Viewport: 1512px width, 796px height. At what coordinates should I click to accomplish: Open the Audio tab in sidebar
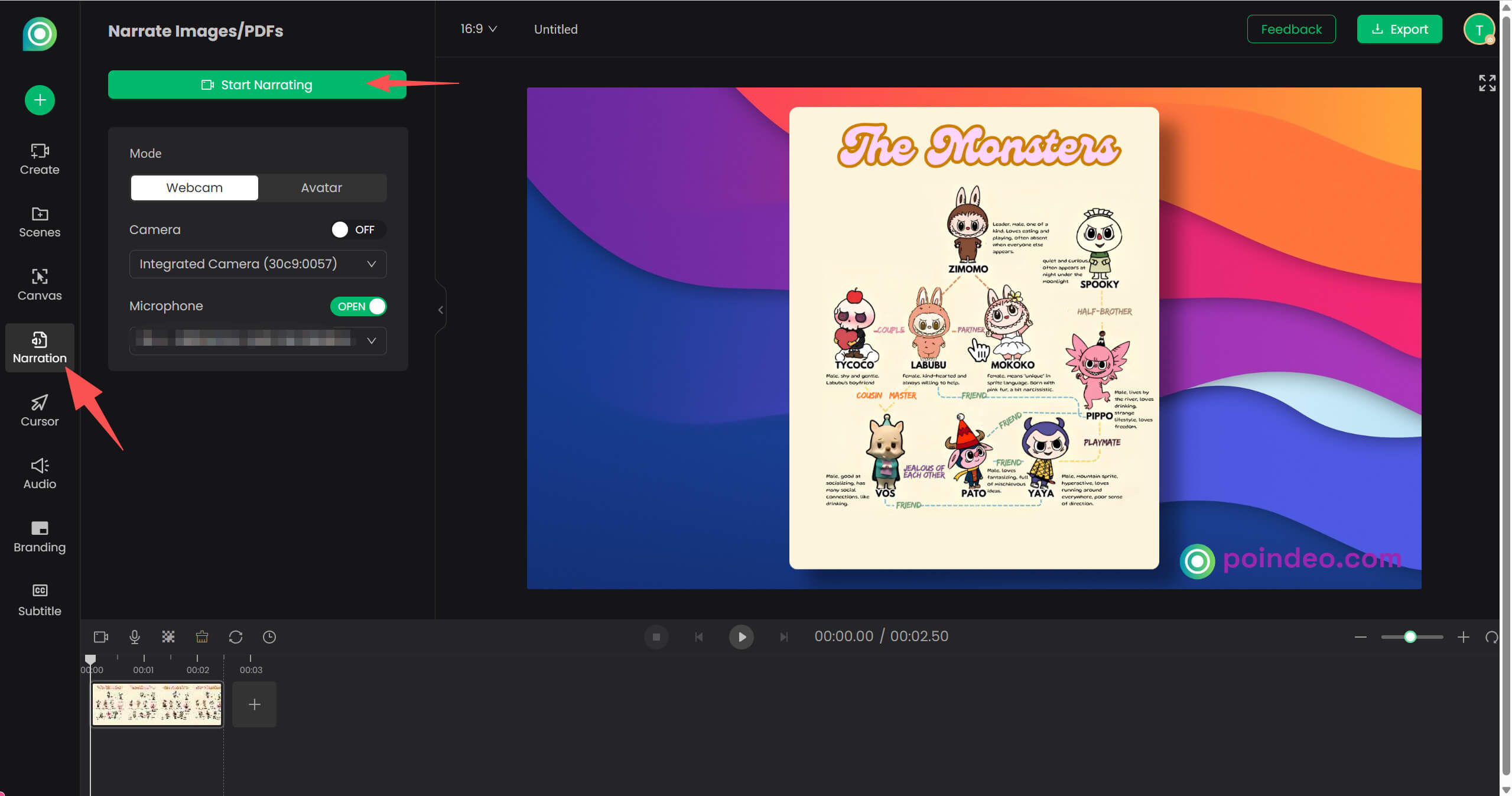[40, 473]
